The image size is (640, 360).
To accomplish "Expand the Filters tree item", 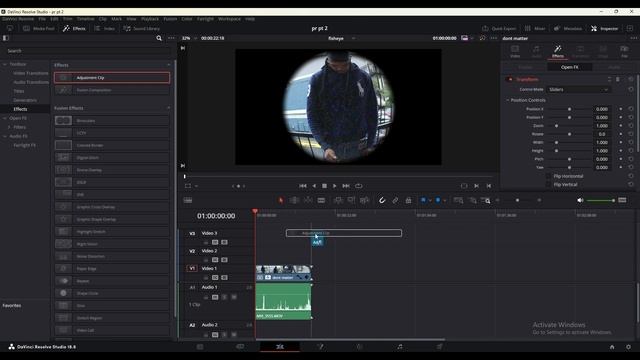I will [x=9, y=127].
